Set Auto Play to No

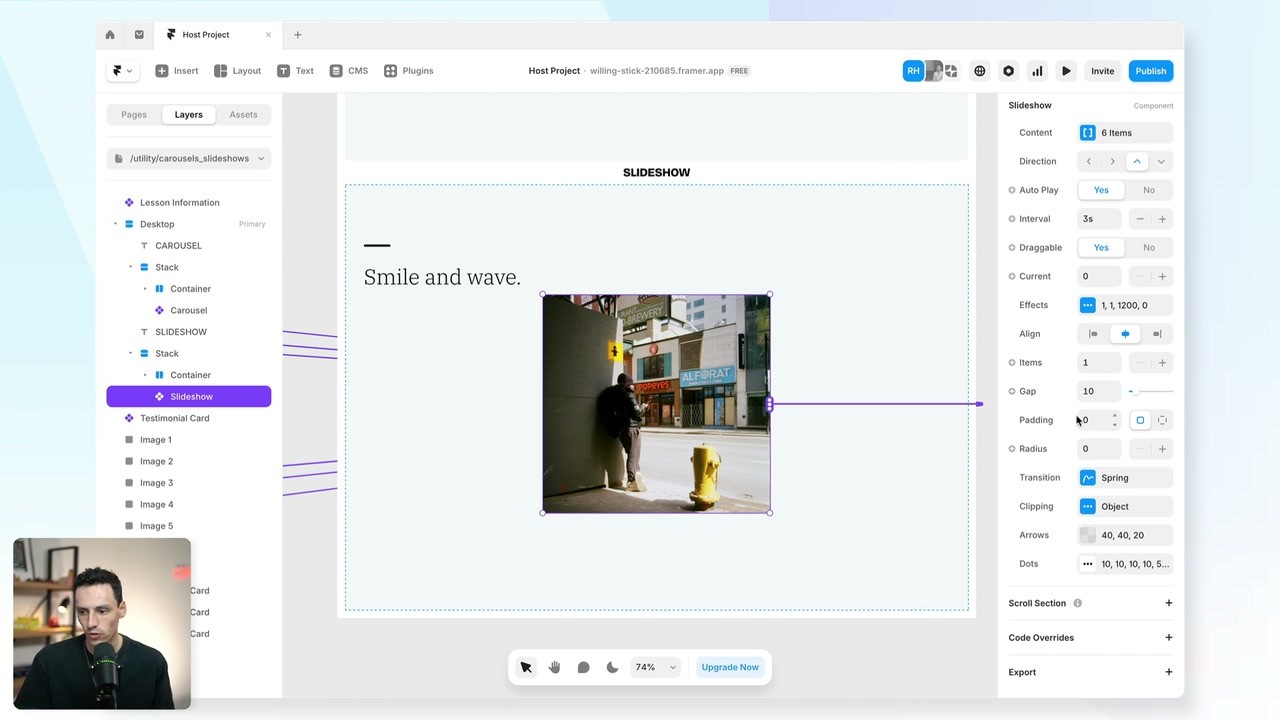pyautogui.click(x=1148, y=190)
